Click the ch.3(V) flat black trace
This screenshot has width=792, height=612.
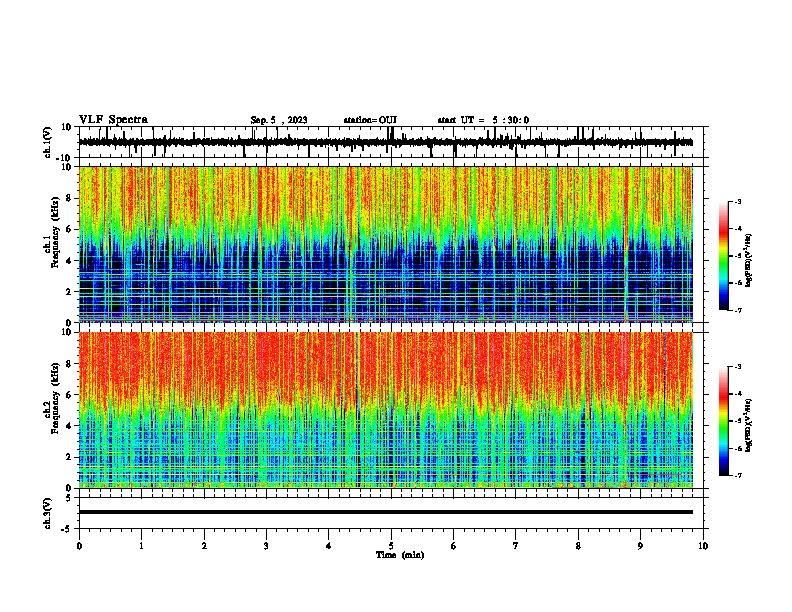click(x=386, y=512)
